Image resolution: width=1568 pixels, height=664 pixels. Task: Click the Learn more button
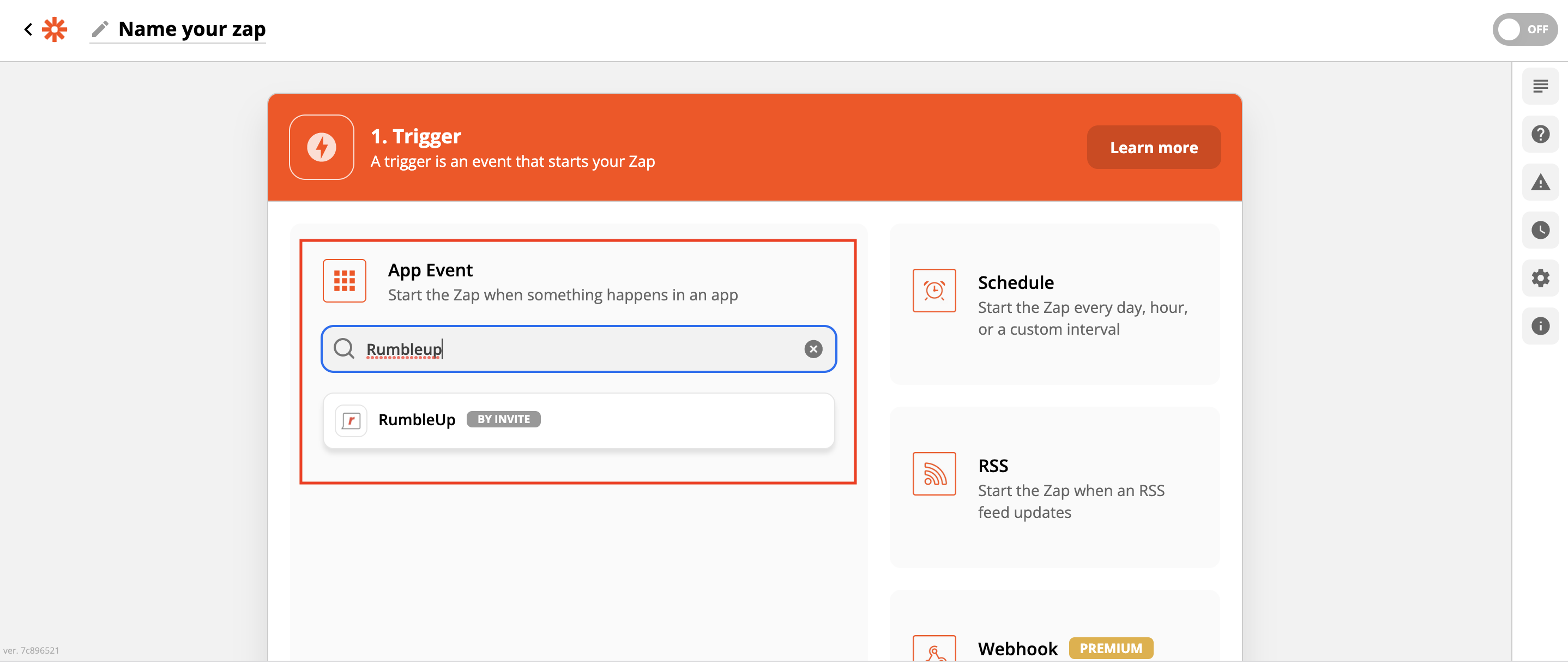[1153, 147]
